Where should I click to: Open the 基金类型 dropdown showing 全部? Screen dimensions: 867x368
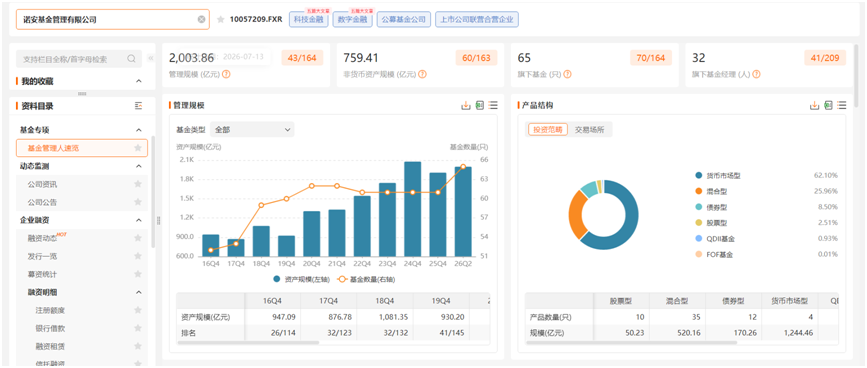pyautogui.click(x=252, y=130)
